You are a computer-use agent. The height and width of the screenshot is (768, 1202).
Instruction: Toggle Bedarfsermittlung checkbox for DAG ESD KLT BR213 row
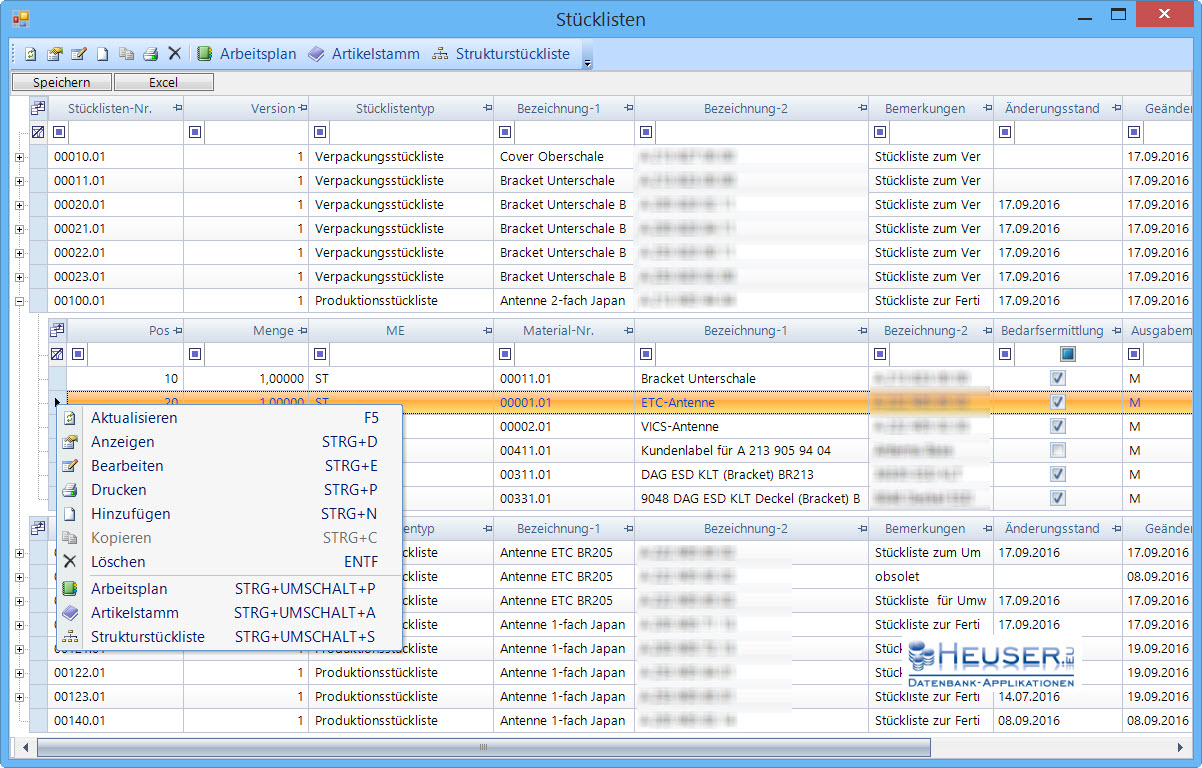[x=1058, y=474]
